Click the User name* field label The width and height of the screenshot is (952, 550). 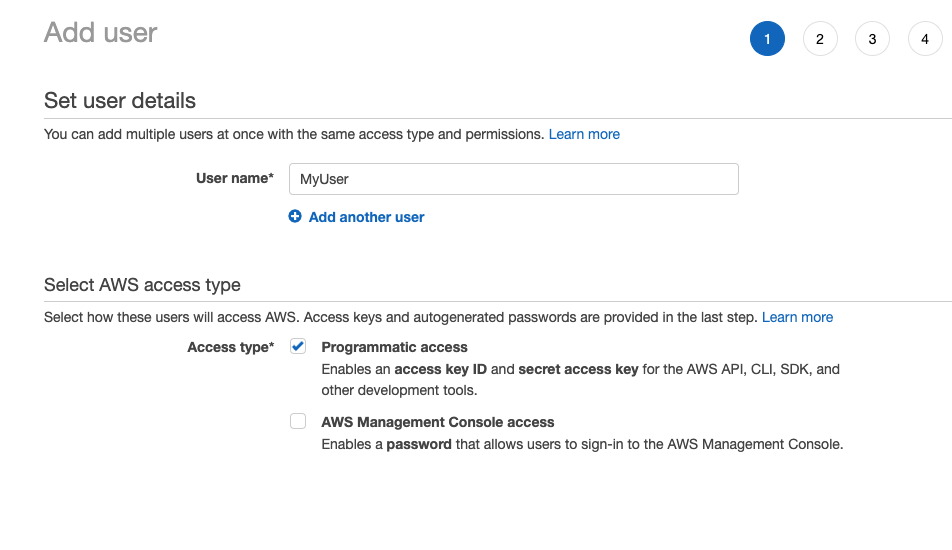pyautogui.click(x=235, y=178)
